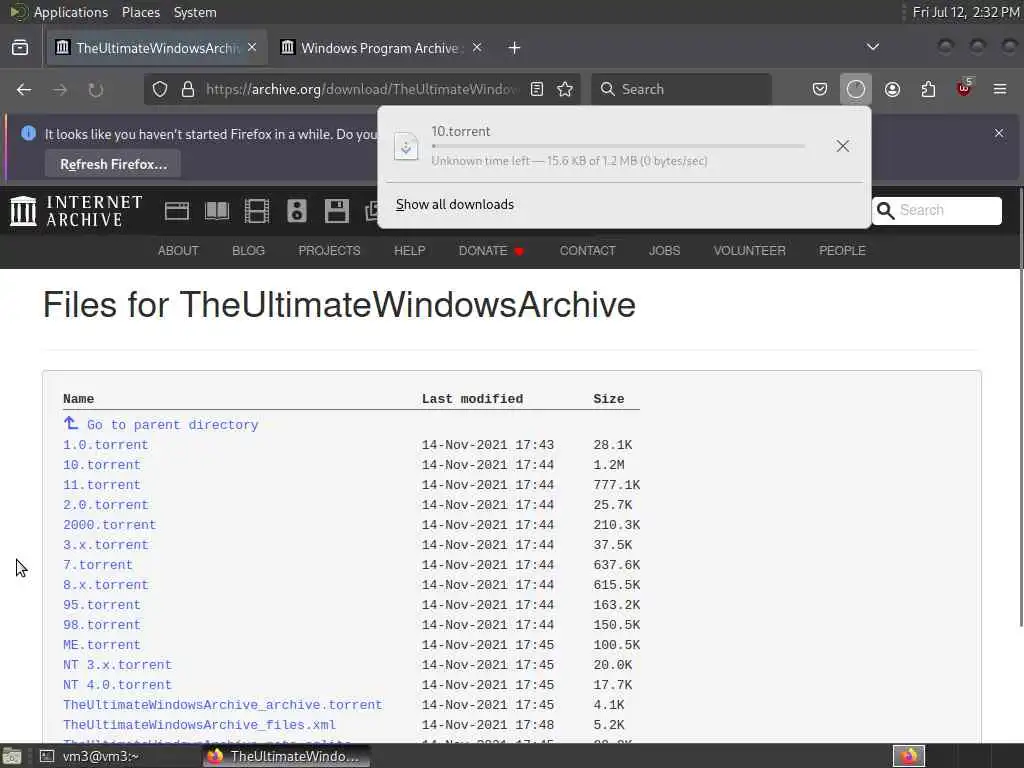
Task: Close the TheUltimateWindowsArchive tab
Action: pyautogui.click(x=252, y=47)
